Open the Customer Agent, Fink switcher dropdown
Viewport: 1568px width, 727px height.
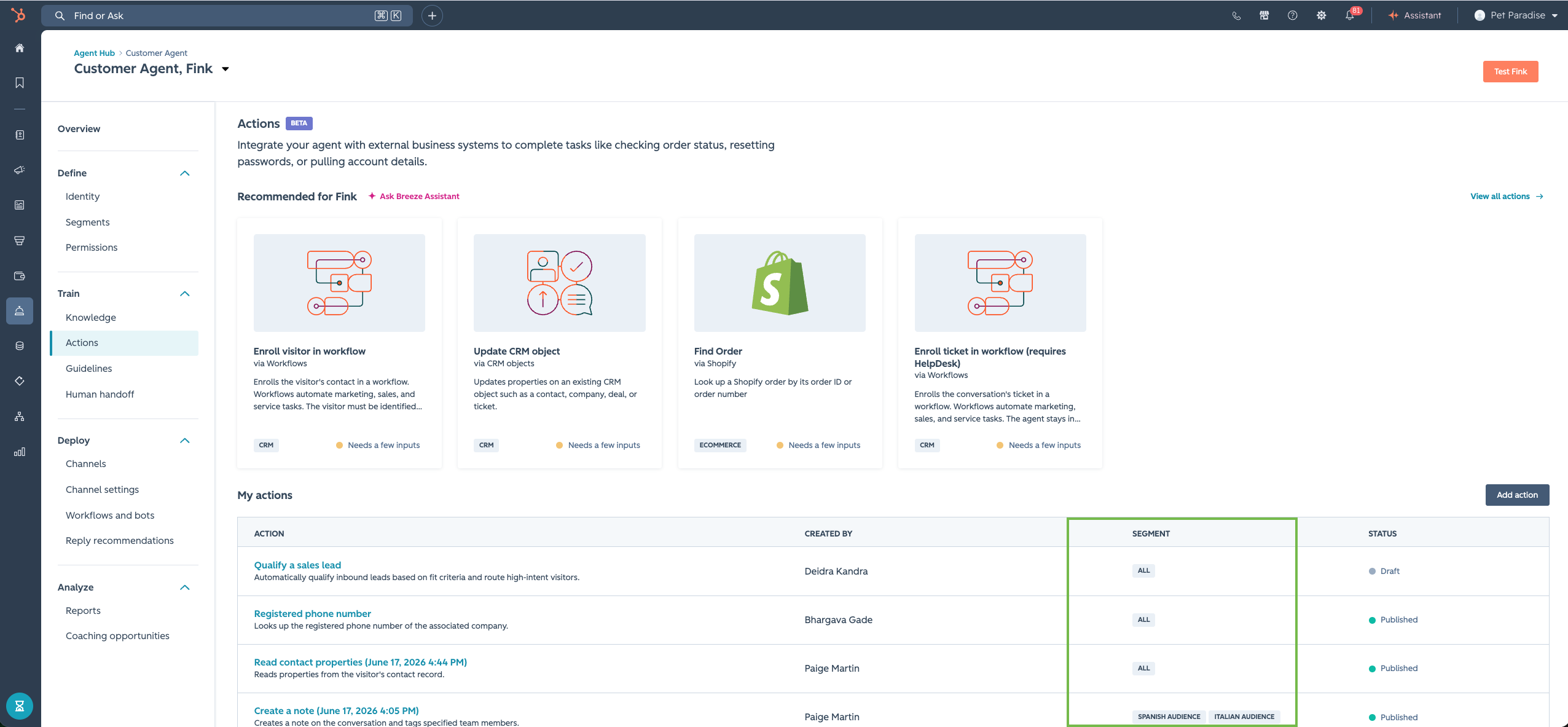[x=225, y=69]
